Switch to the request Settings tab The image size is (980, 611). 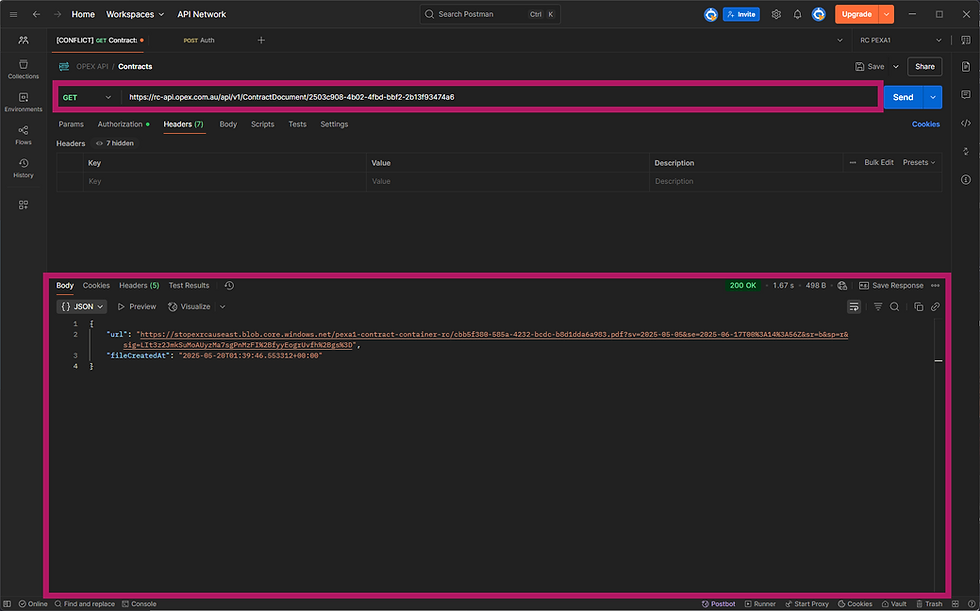point(334,124)
